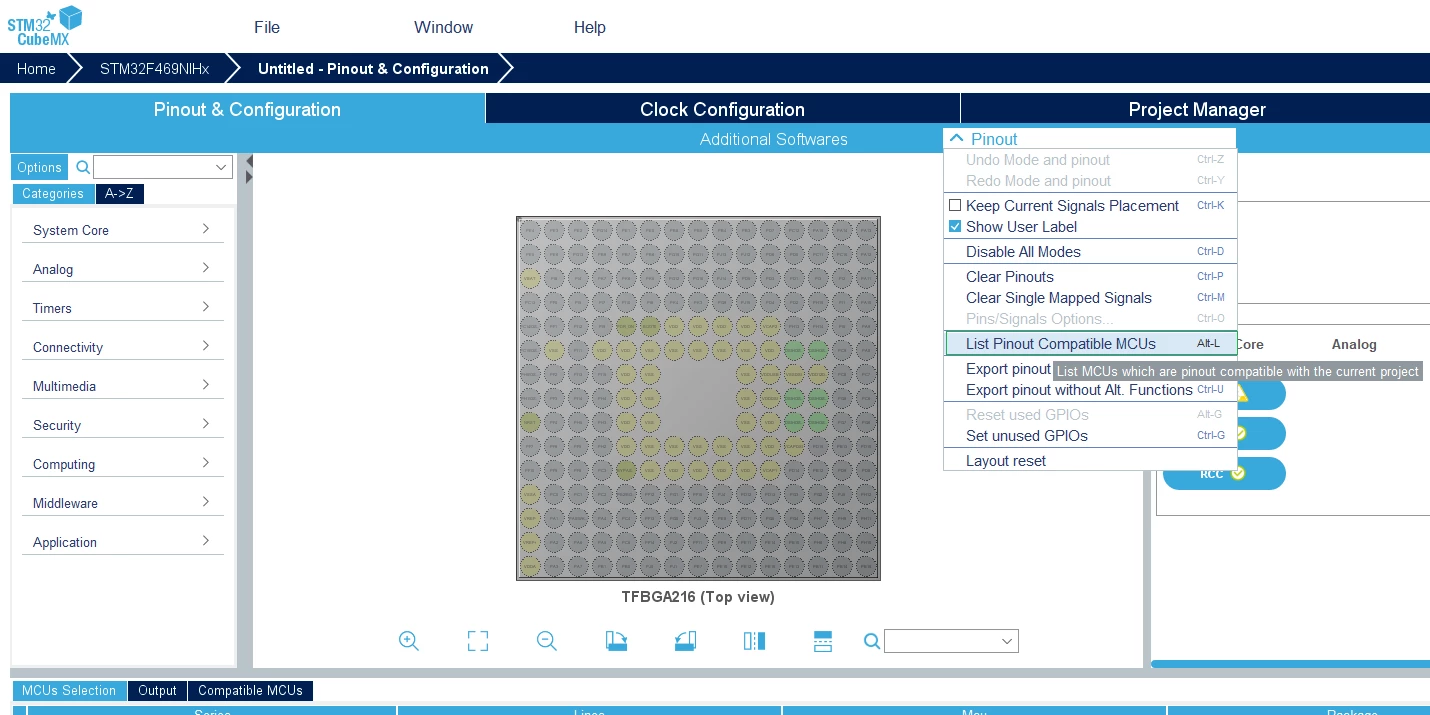Click the TFBGA216 chip package image
1430x715 pixels.
tap(698, 398)
